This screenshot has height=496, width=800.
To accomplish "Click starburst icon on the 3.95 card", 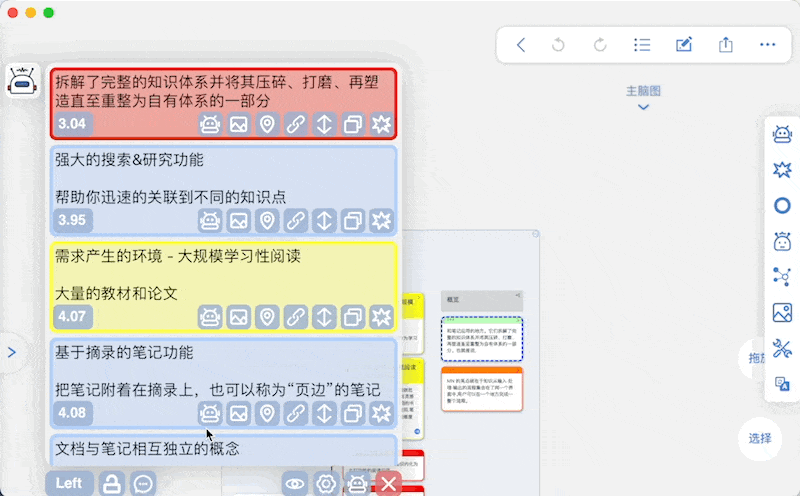I will point(382,220).
